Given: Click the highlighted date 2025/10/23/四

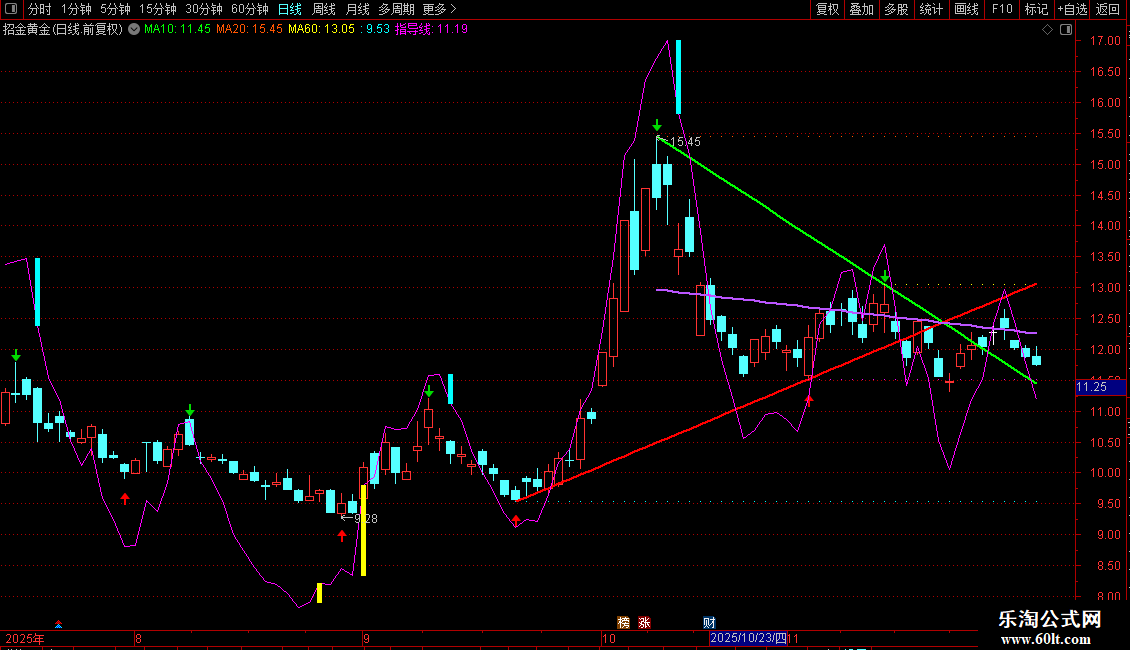Looking at the screenshot, I should [x=748, y=638].
